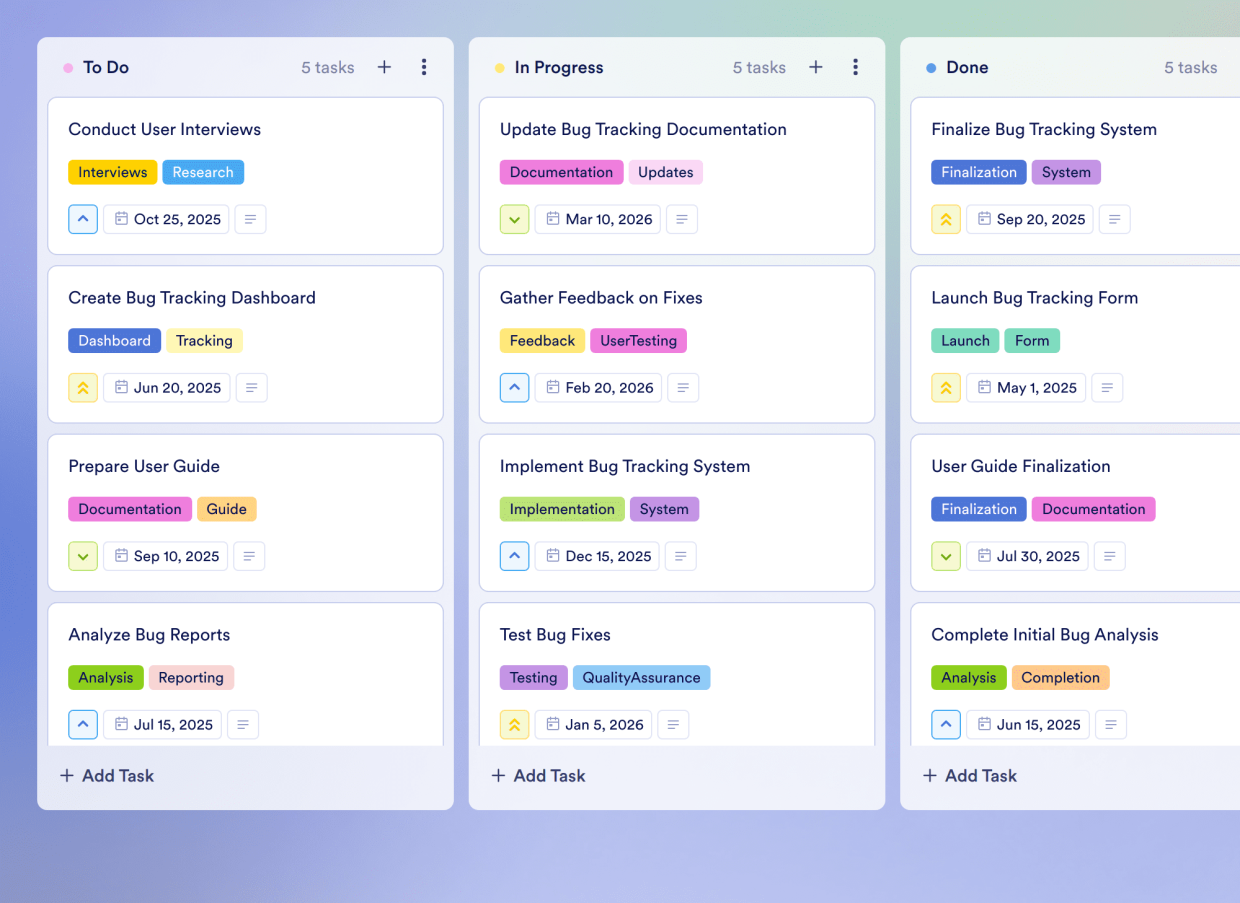Click Add Task in the To Do column
Viewport: 1240px width, 903px height.
click(106, 775)
